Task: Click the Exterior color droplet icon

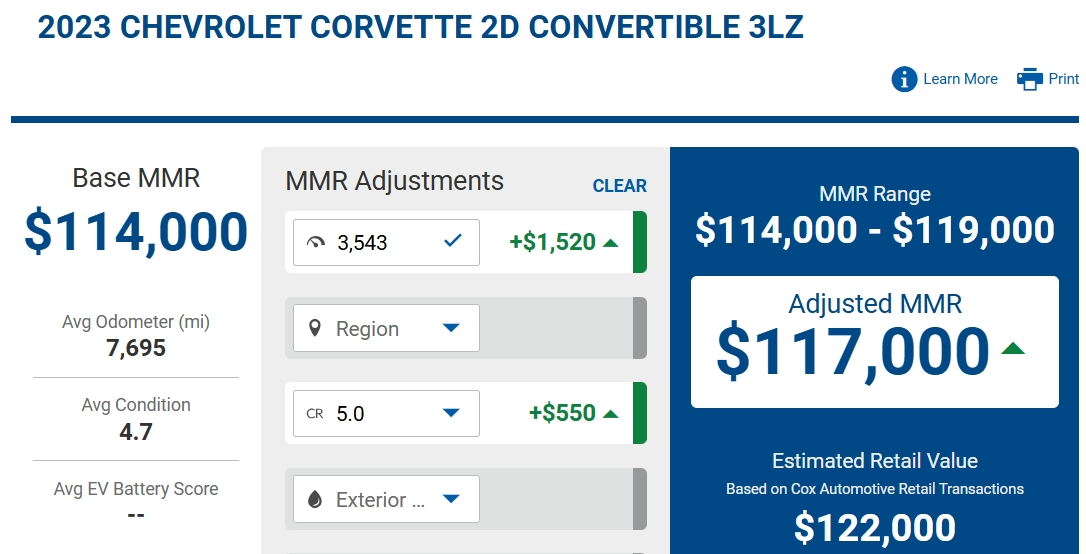Action: (314, 499)
